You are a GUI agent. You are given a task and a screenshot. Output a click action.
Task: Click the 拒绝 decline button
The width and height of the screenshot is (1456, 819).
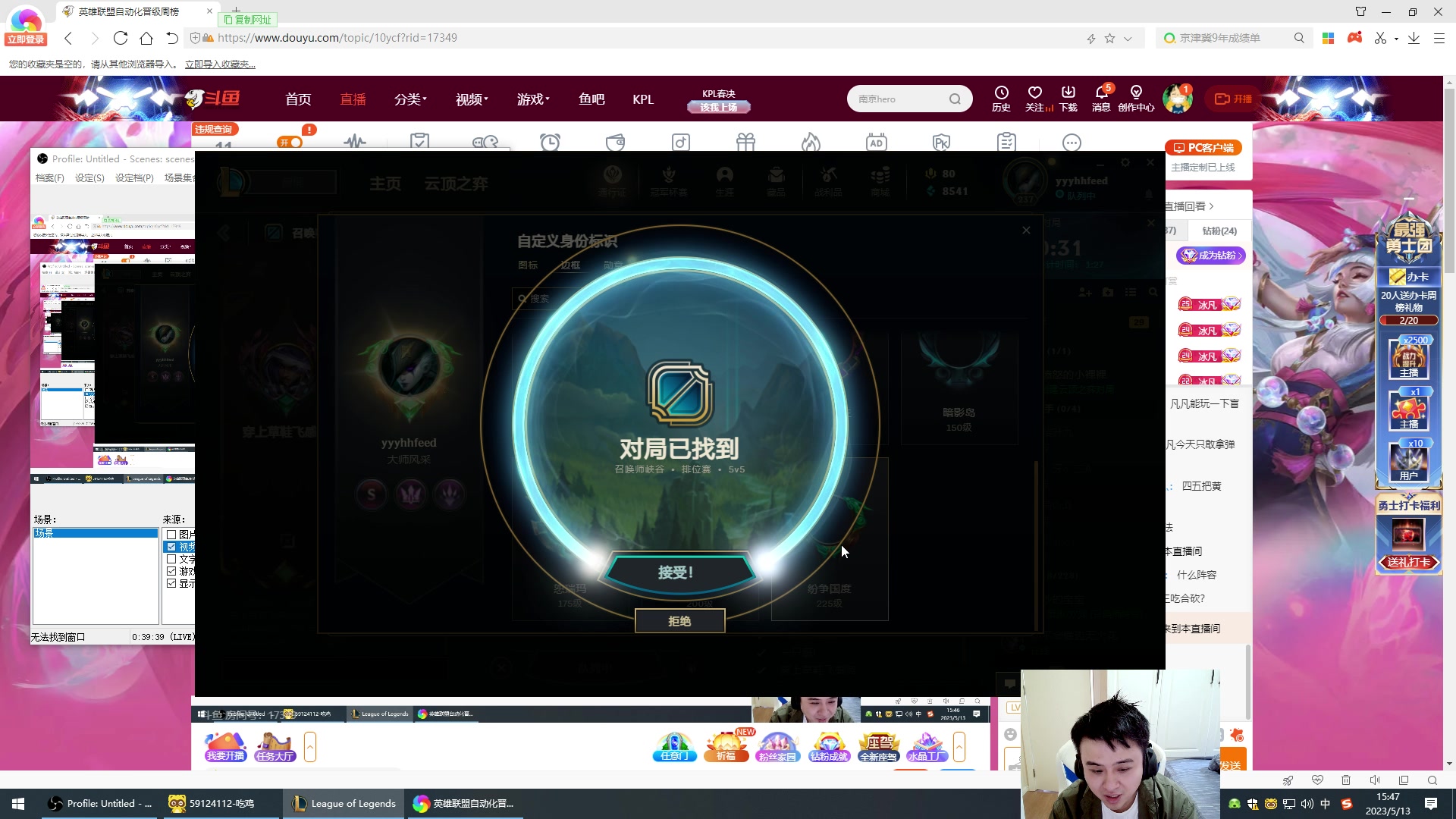click(x=679, y=621)
